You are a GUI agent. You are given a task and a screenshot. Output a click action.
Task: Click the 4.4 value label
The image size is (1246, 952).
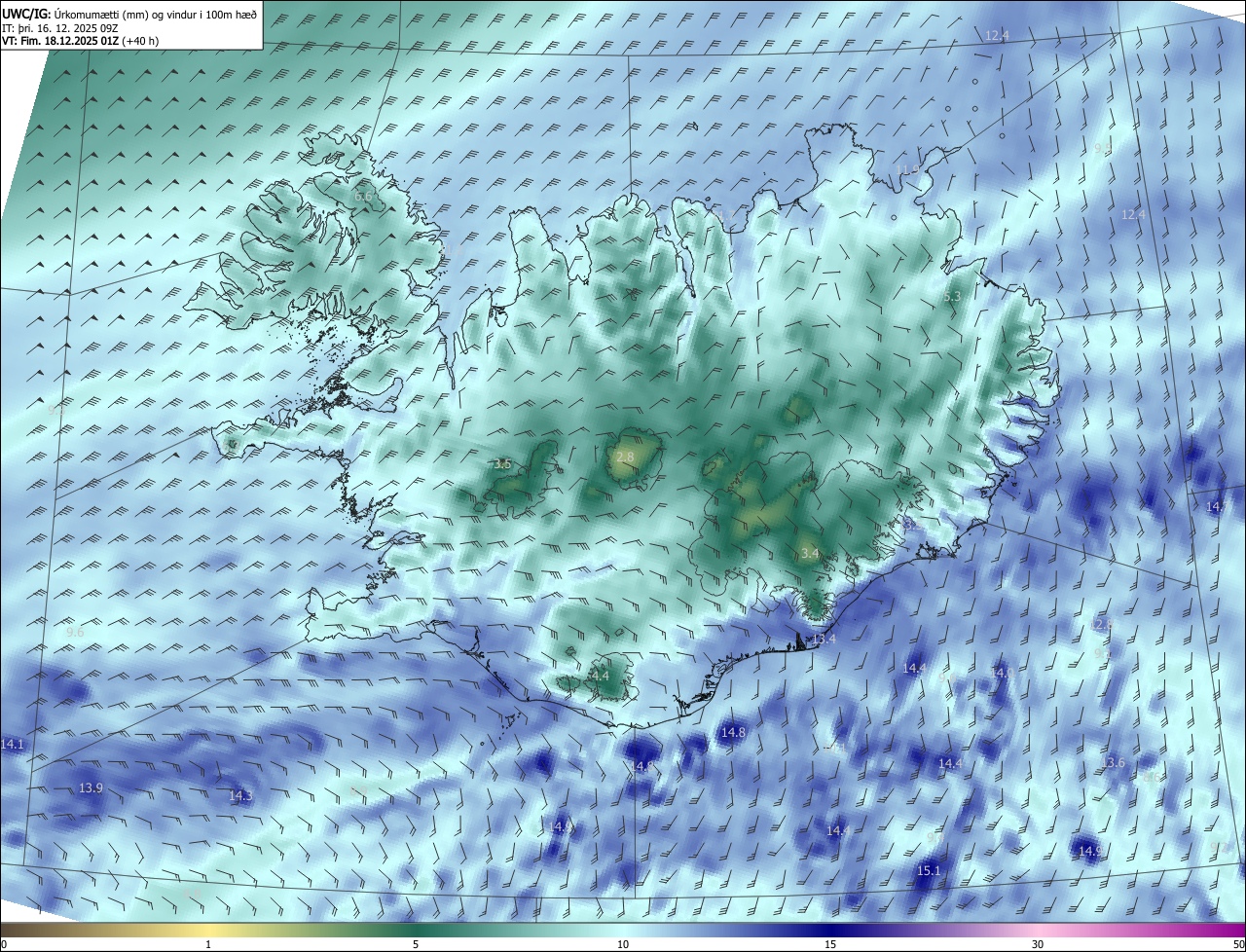click(x=600, y=676)
